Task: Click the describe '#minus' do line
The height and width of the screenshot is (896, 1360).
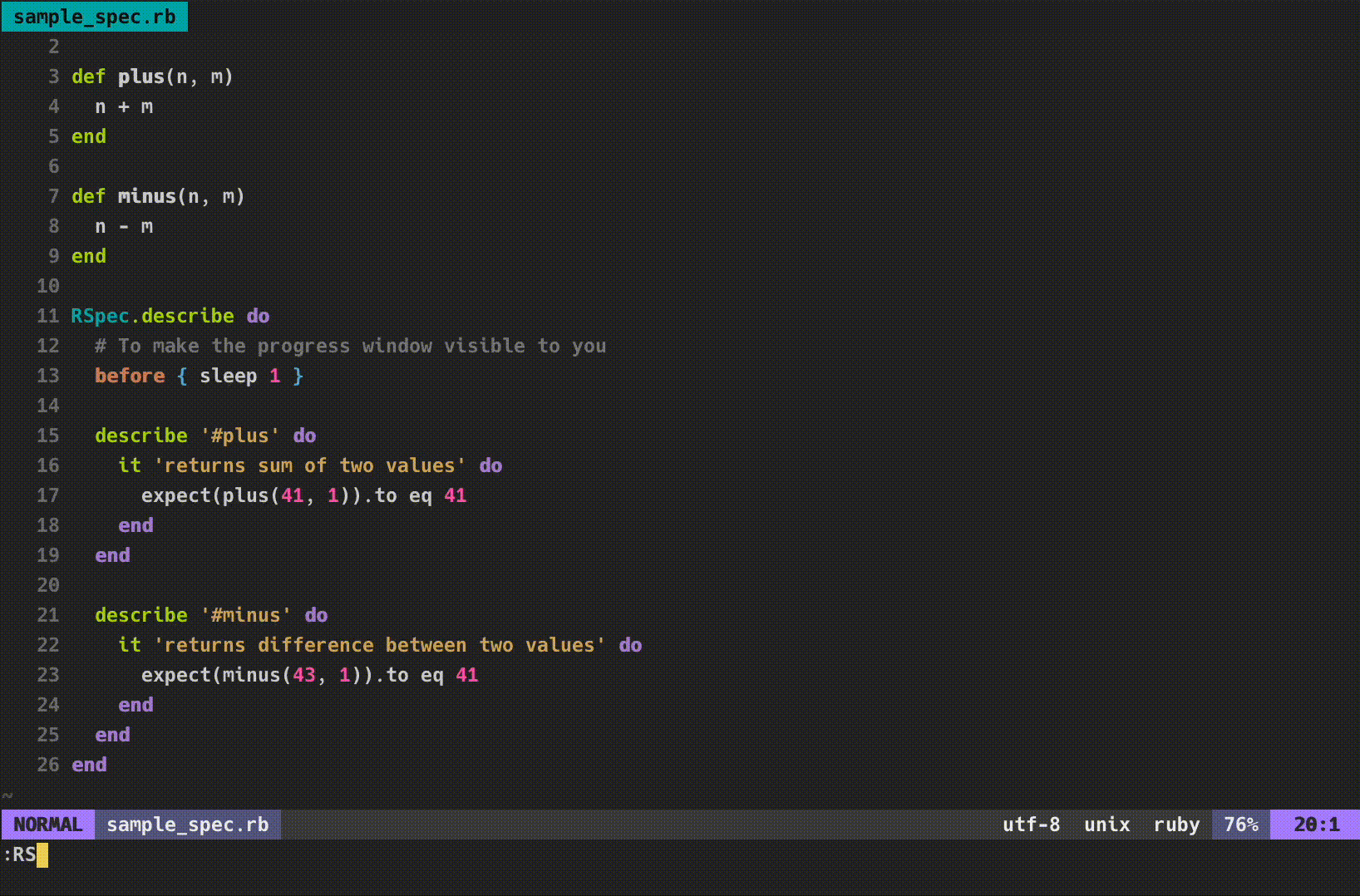Action: coord(211,615)
